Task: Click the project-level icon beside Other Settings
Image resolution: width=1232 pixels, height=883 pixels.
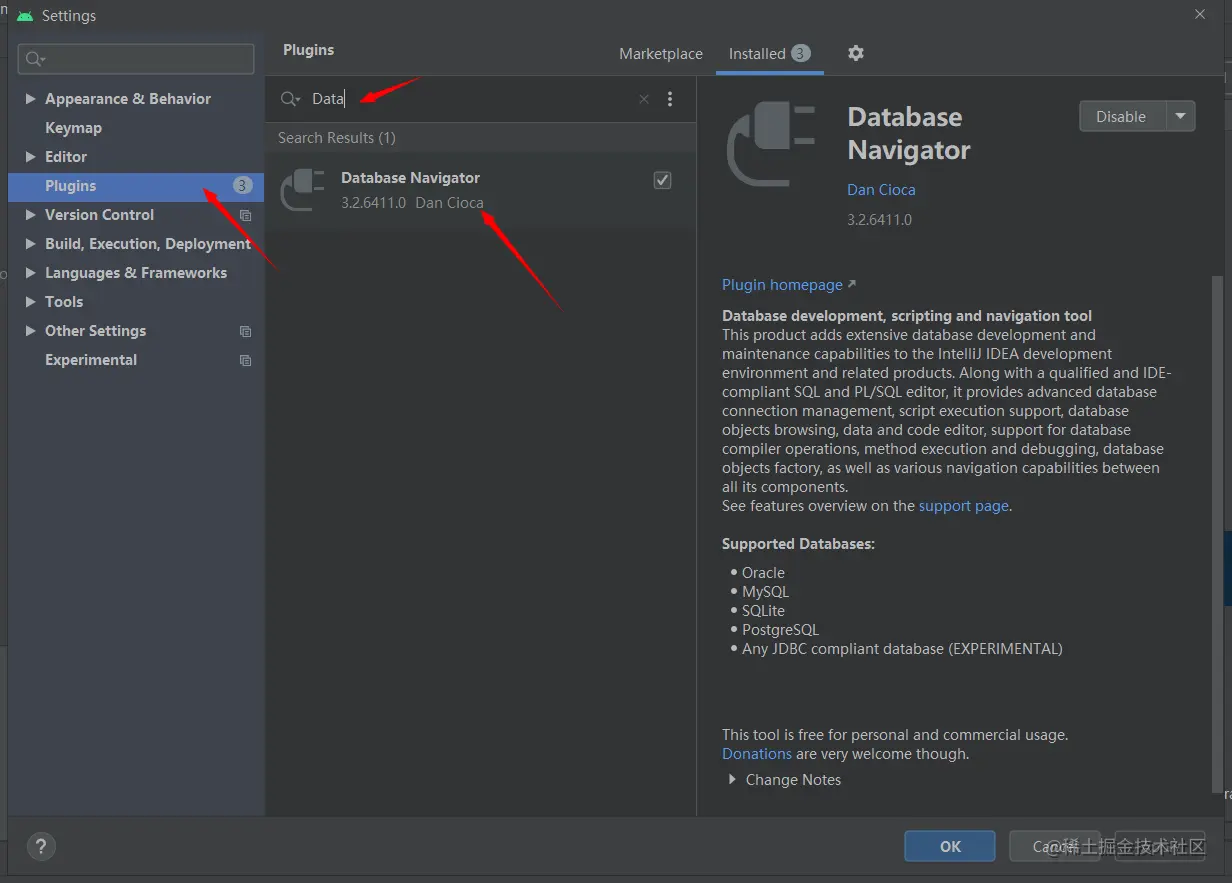Action: (245, 331)
